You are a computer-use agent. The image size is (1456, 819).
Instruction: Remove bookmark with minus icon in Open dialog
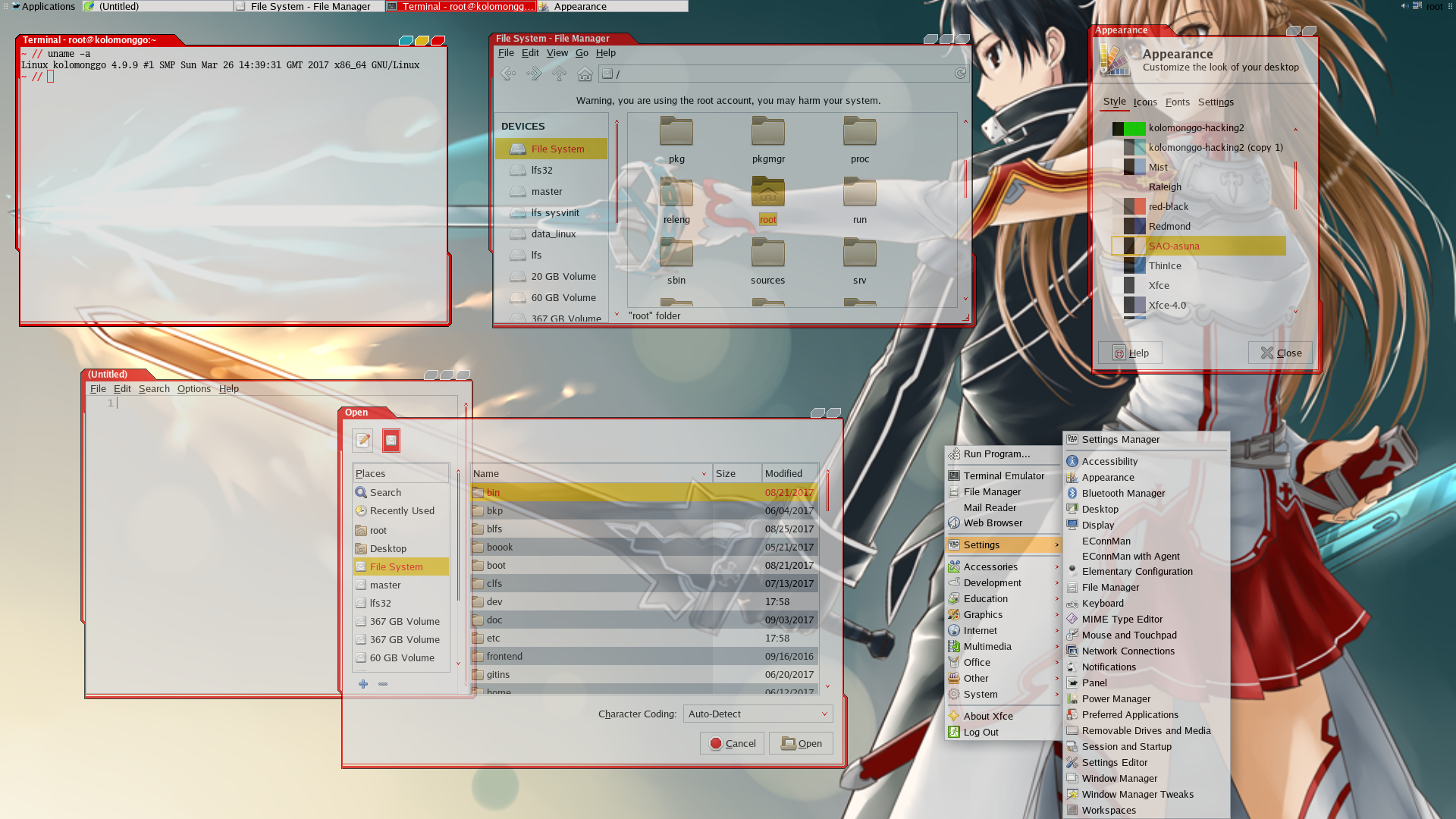click(x=383, y=684)
